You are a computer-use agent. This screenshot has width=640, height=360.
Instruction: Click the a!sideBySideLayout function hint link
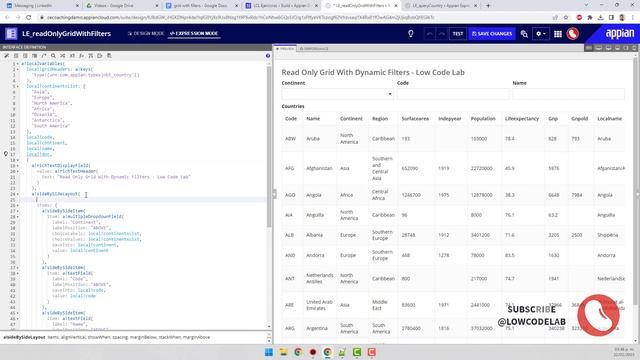(x=24, y=337)
